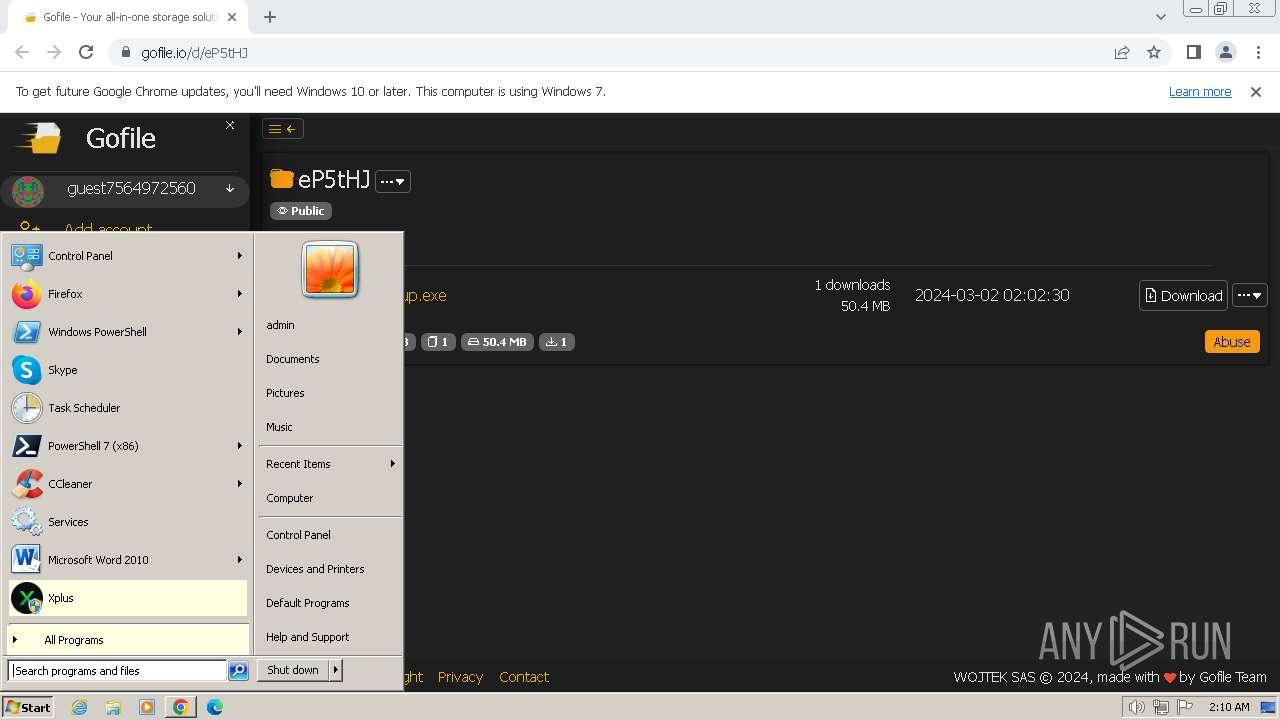
Task: Open Microsoft Edge from the taskbar
Action: click(x=215, y=707)
